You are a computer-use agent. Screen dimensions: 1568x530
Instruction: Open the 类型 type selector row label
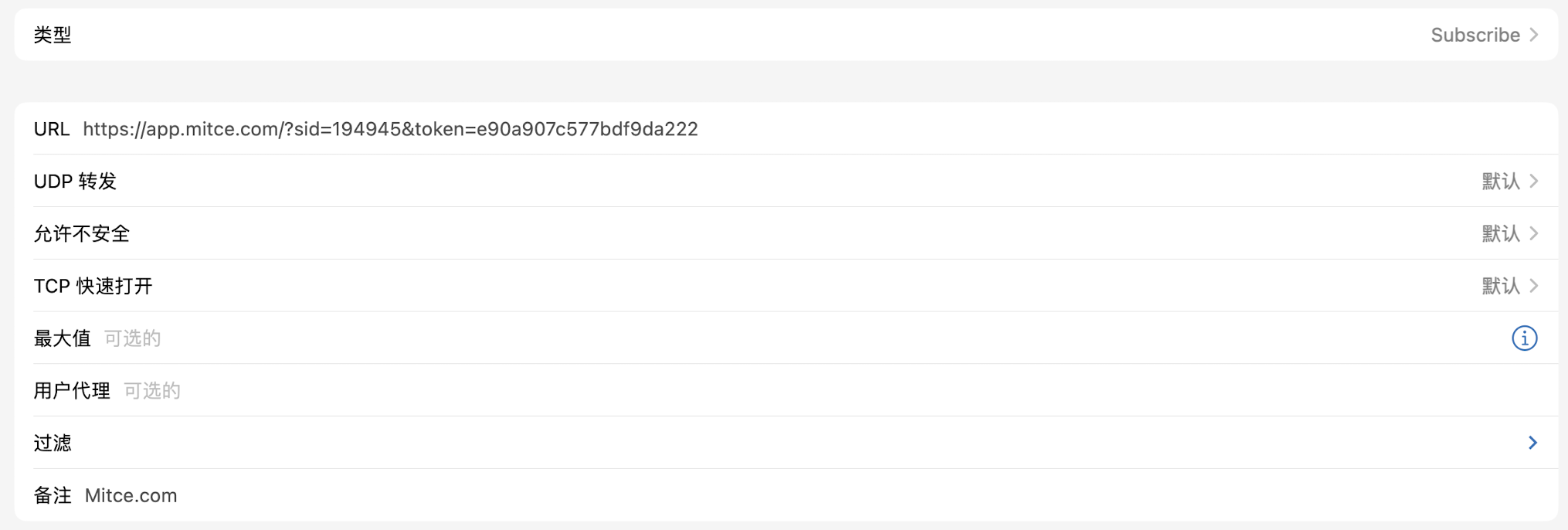[x=53, y=35]
